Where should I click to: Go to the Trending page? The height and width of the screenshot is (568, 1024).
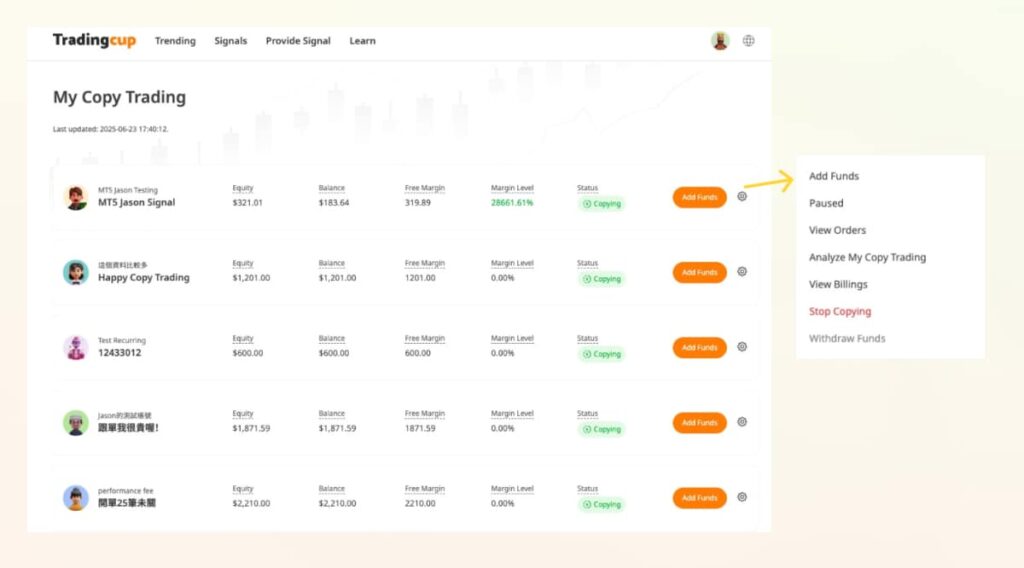pyautogui.click(x=175, y=41)
